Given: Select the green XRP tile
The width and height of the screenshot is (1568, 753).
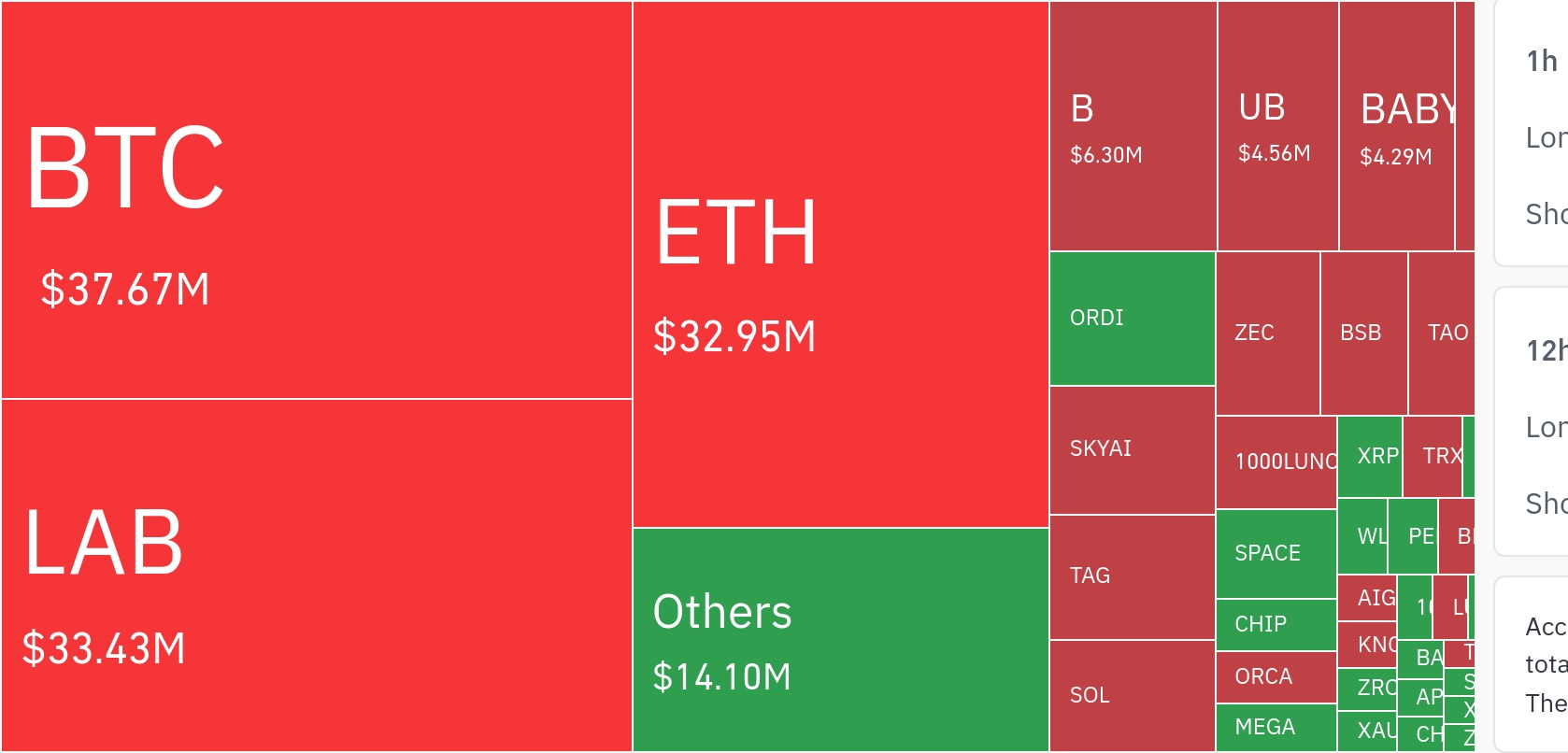Looking at the screenshot, I should click(1370, 457).
